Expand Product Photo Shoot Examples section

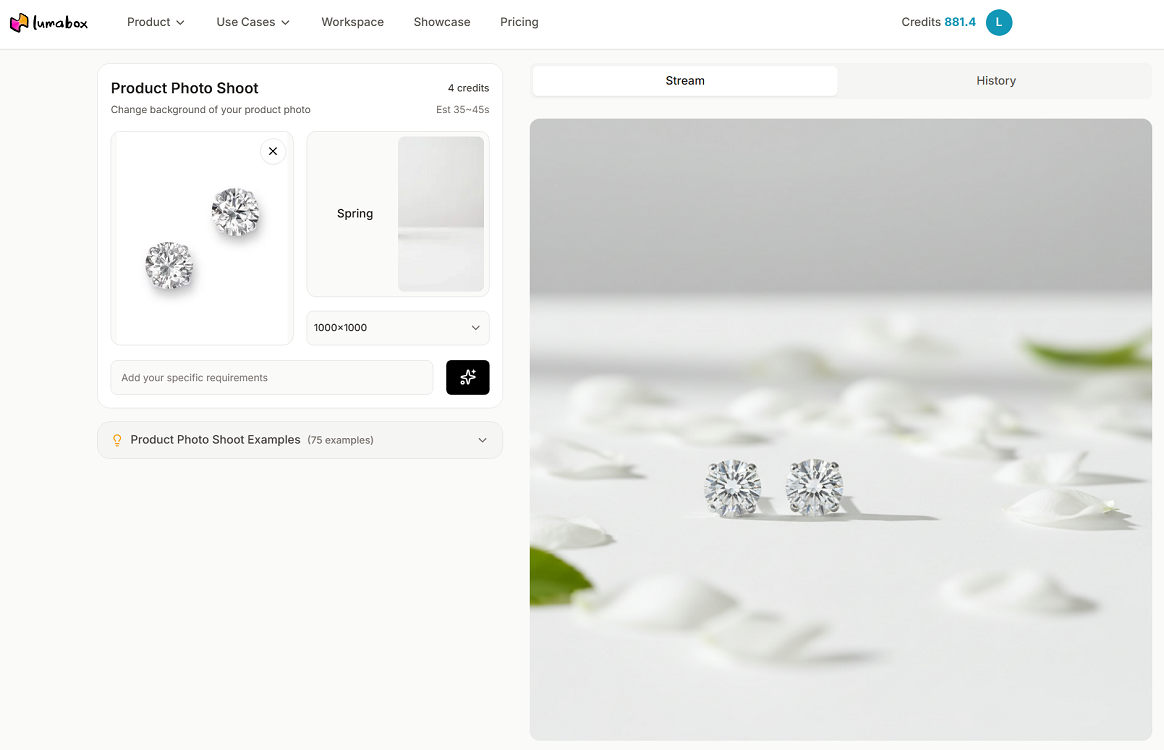pos(300,440)
